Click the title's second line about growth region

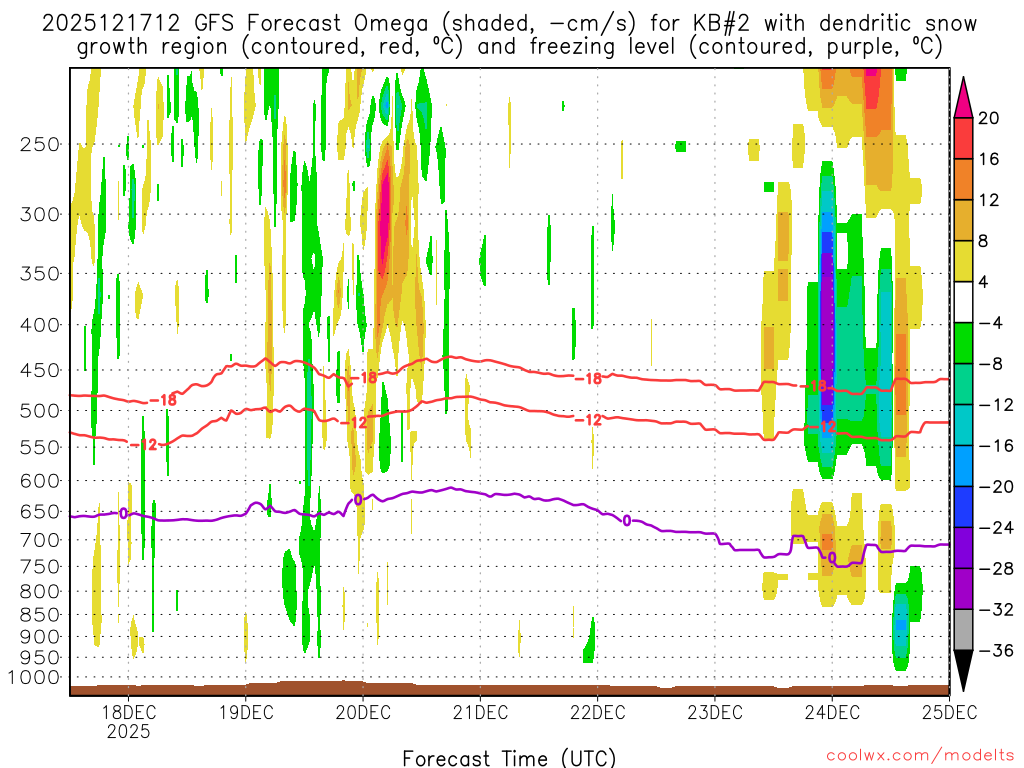click(x=509, y=47)
